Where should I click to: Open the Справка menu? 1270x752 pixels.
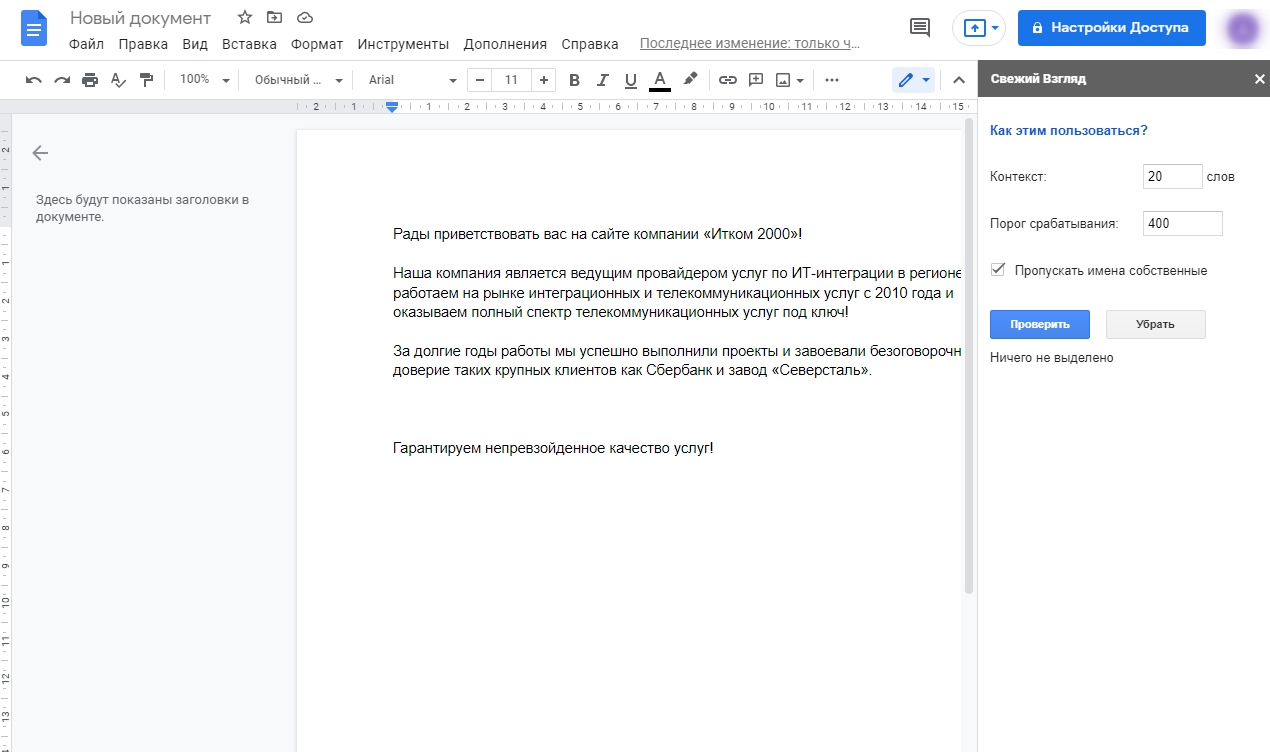coord(590,44)
